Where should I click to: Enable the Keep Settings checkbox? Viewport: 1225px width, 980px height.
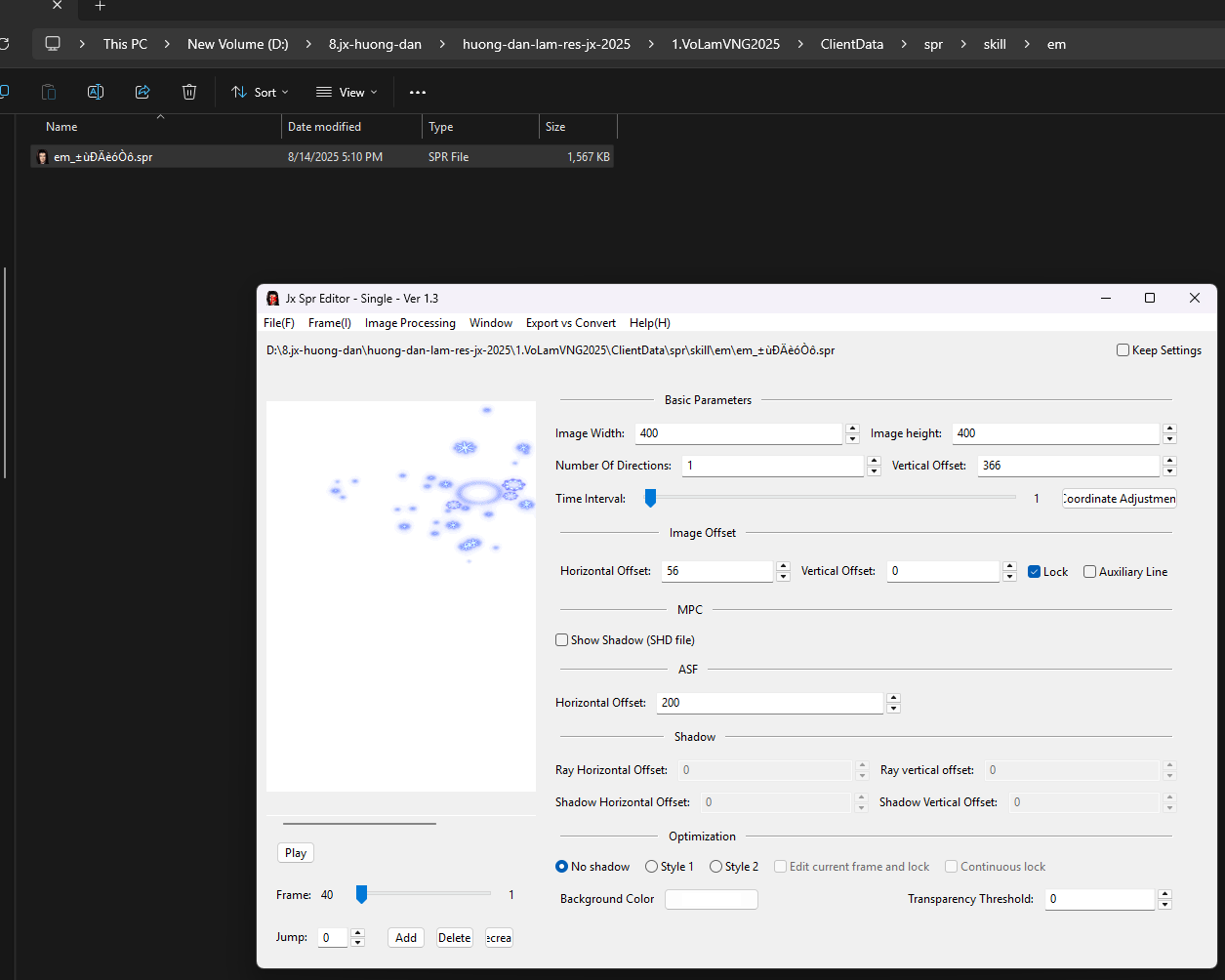pos(1123,350)
